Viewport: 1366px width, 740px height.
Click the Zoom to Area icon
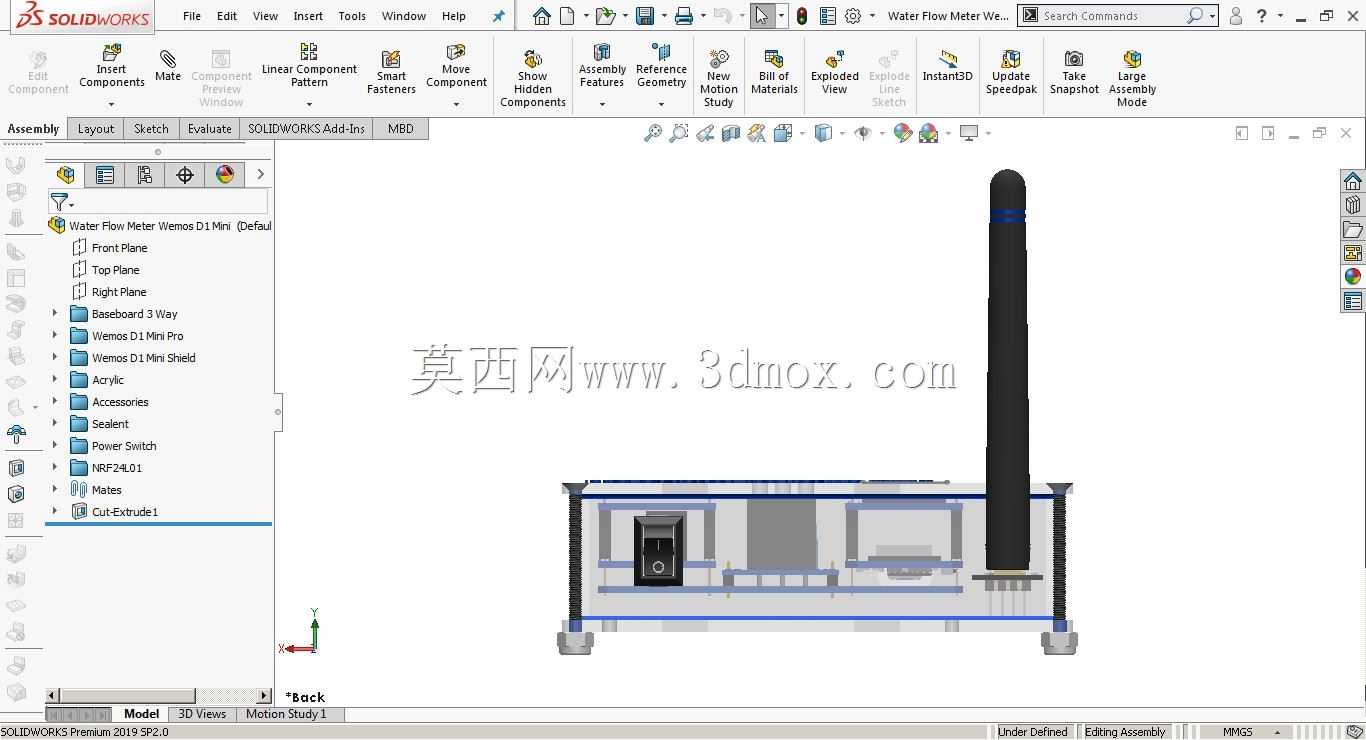pos(679,133)
